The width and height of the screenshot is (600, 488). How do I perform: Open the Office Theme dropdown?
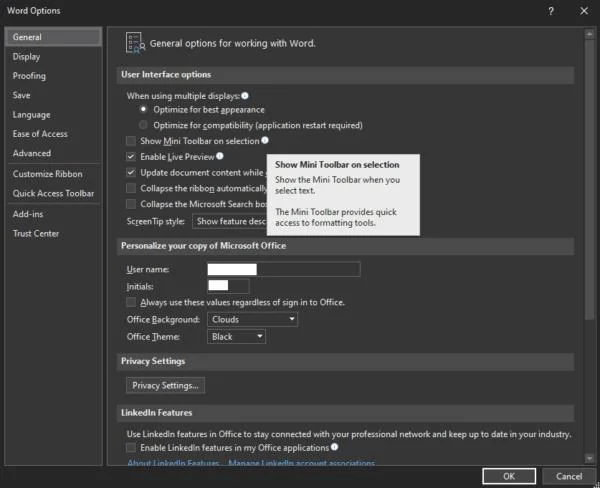pyautogui.click(x=236, y=337)
